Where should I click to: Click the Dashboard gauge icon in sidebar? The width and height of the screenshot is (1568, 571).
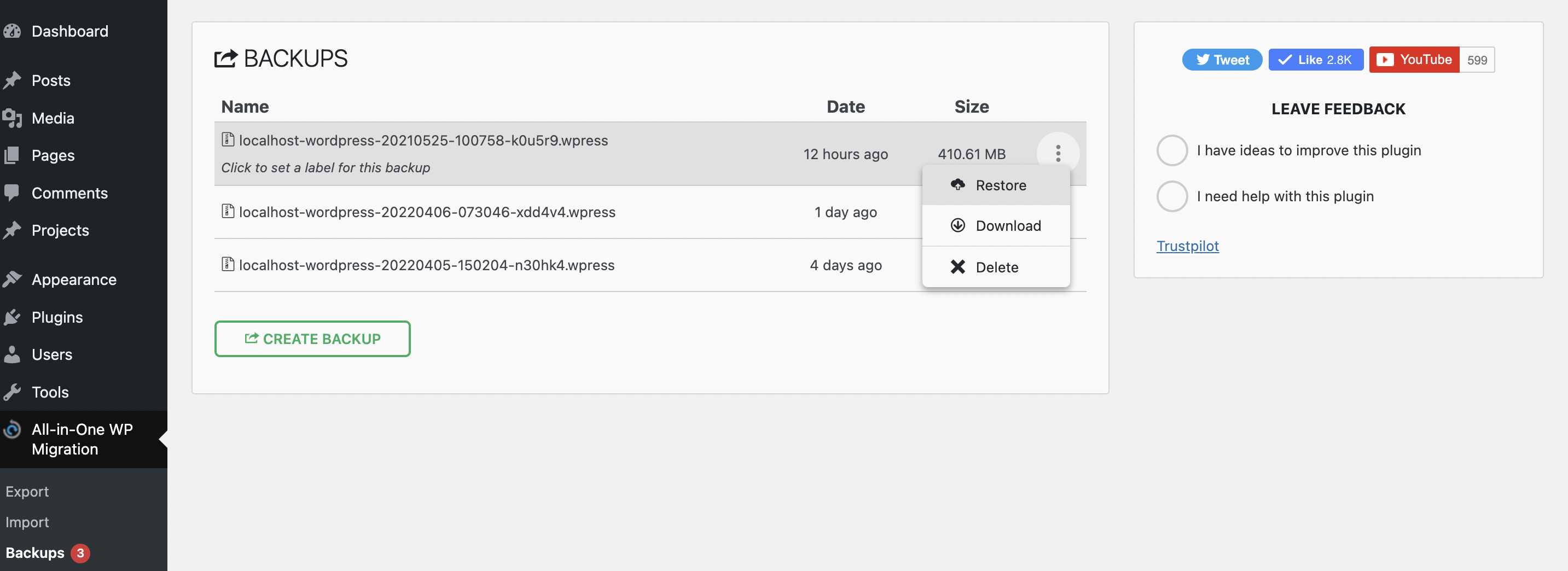pyautogui.click(x=12, y=31)
